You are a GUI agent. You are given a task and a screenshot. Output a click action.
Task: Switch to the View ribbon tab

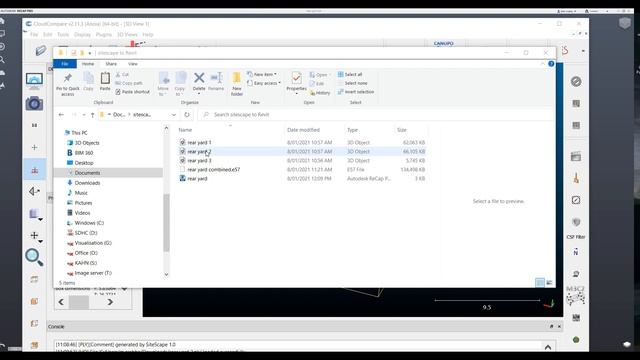[x=133, y=64]
